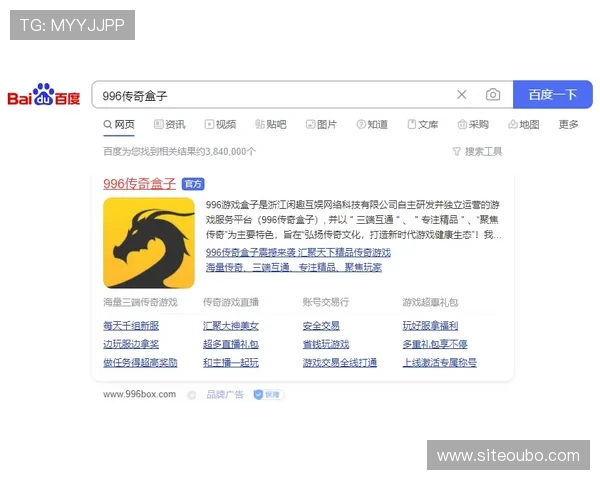Open the 每天千组新服 link

(131, 326)
